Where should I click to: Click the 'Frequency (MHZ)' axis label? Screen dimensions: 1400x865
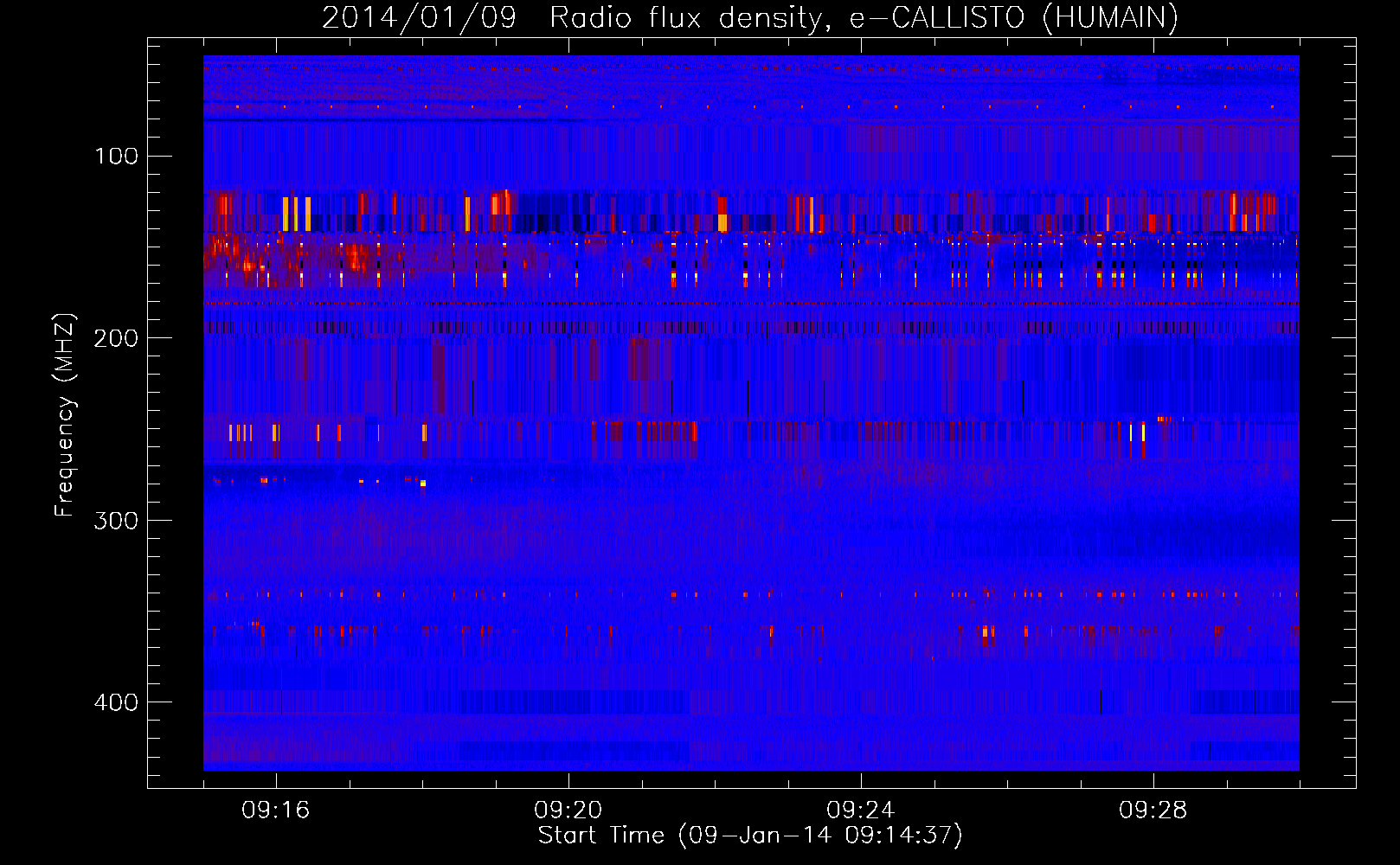point(65,415)
